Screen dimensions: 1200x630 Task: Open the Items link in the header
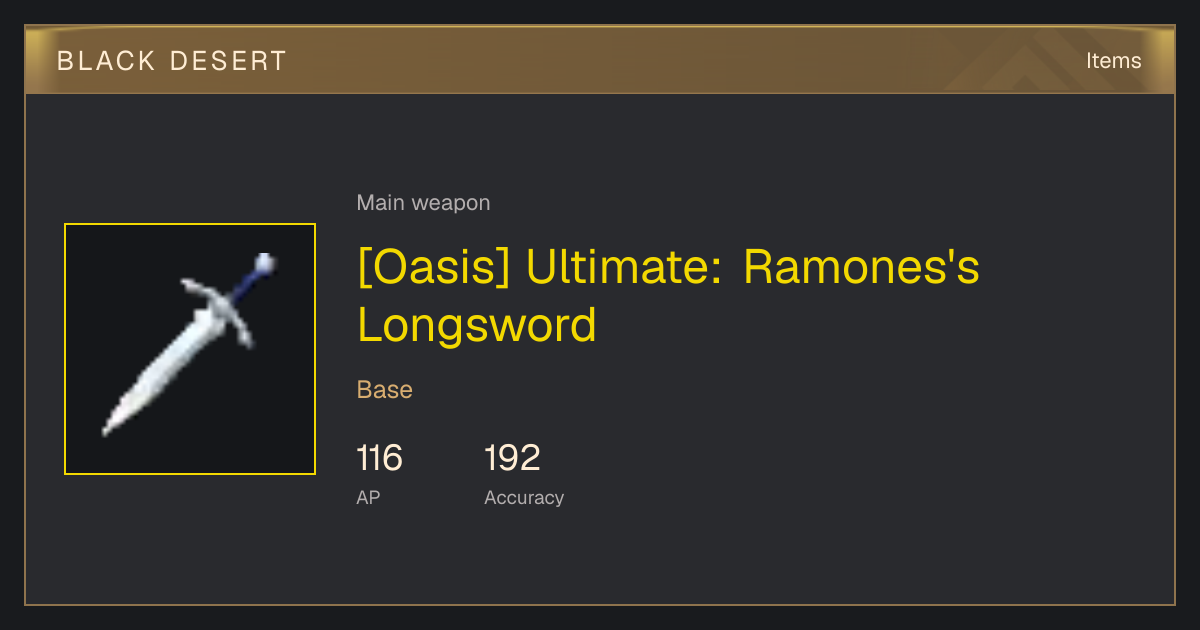pos(1113,61)
